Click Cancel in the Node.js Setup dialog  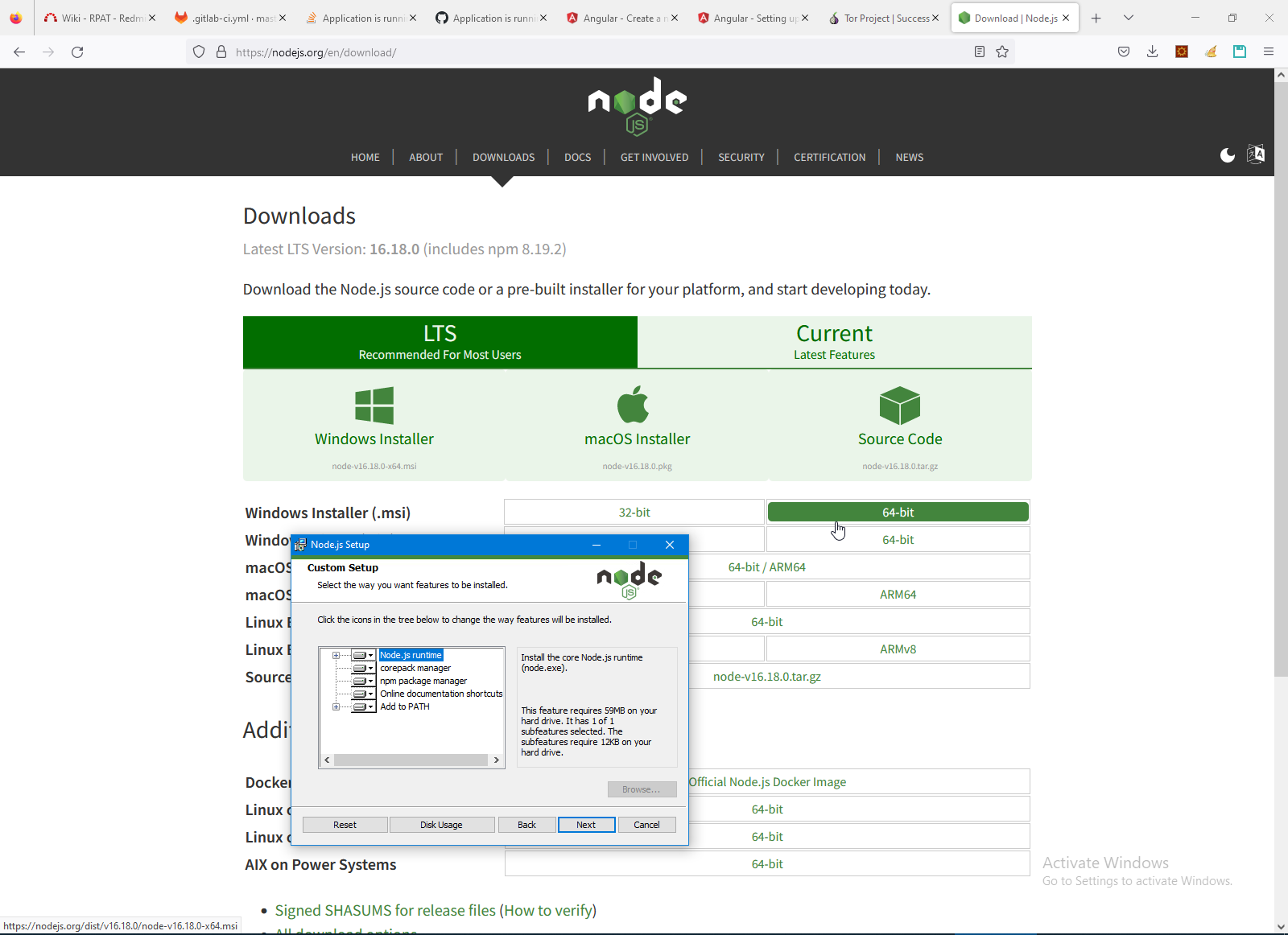pyautogui.click(x=646, y=825)
